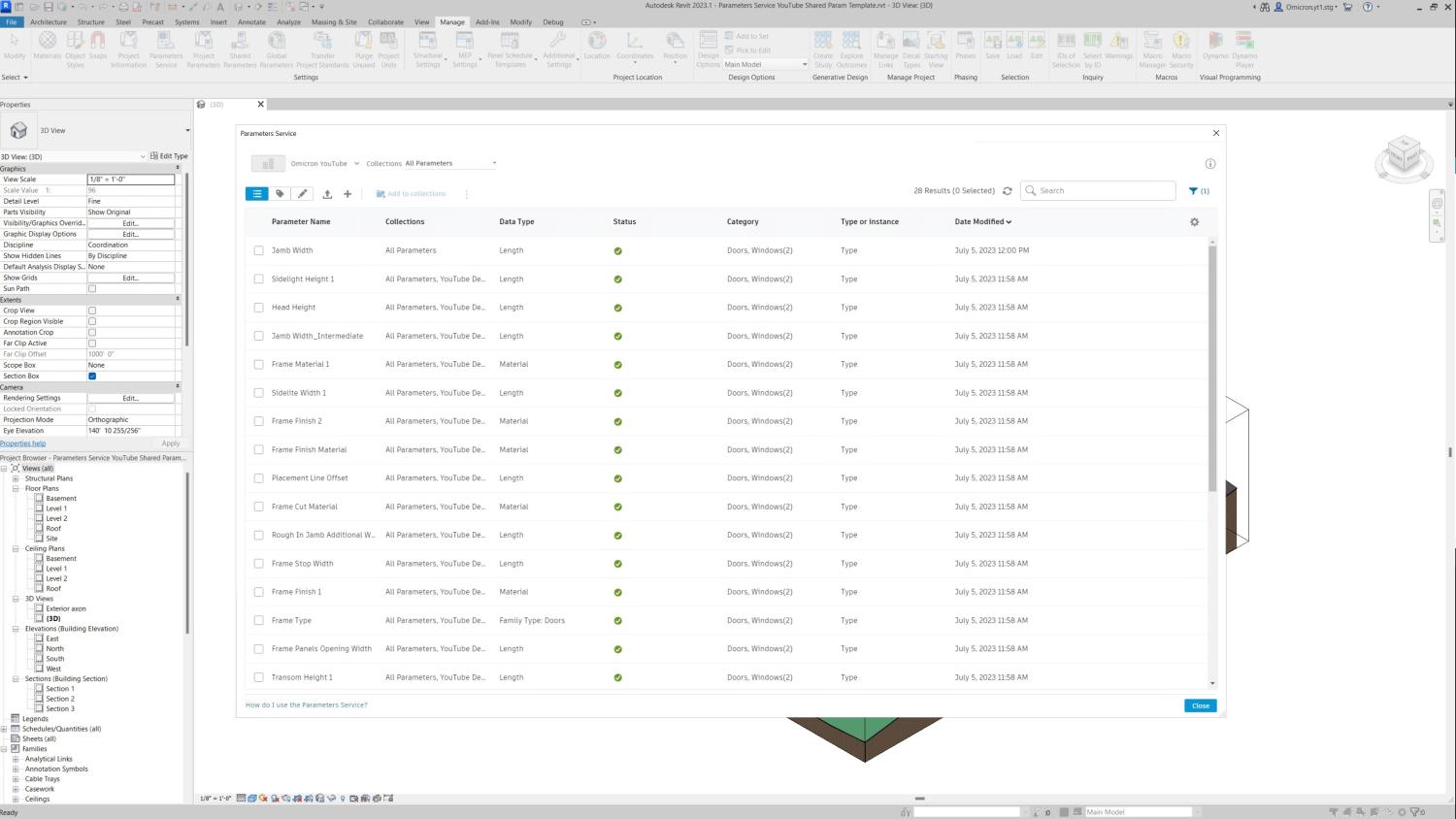
Task: Click Edit Type in Properties panel
Action: (169, 156)
